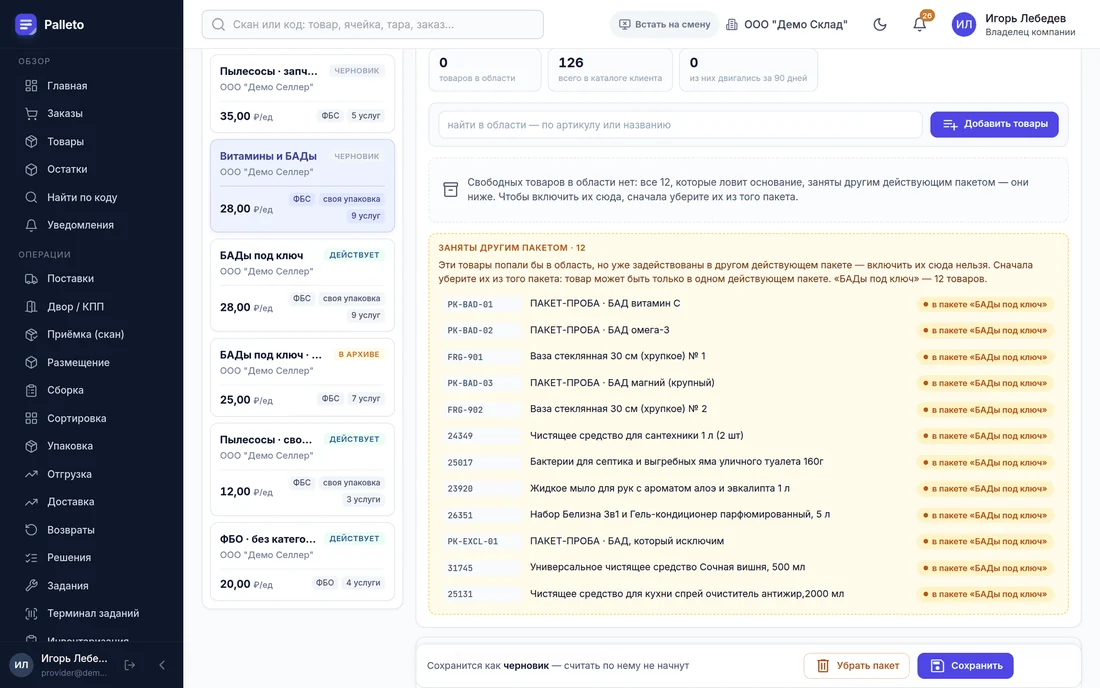Open Главная from the sidebar
Image resolution: width=1100 pixels, height=688 pixels.
point(67,86)
